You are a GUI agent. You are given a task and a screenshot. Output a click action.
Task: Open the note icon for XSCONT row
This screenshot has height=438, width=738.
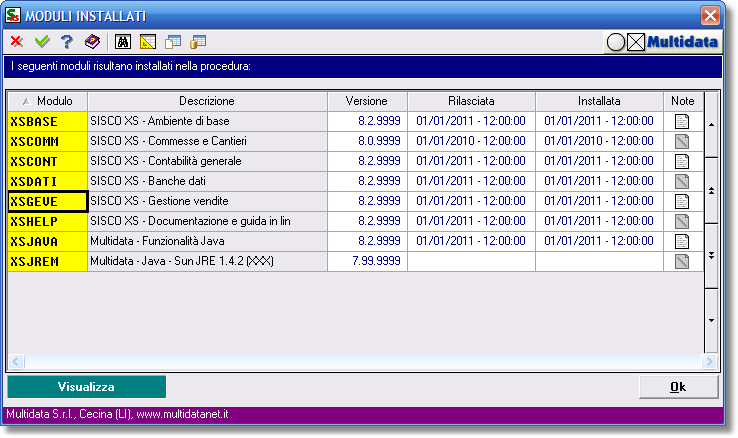pos(682,161)
